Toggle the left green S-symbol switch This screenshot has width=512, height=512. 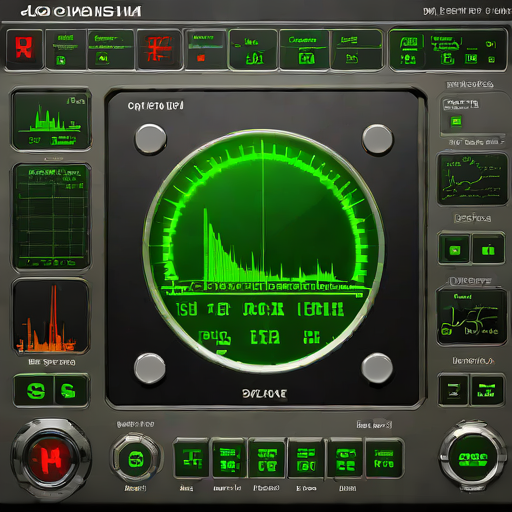pyautogui.click(x=34, y=391)
